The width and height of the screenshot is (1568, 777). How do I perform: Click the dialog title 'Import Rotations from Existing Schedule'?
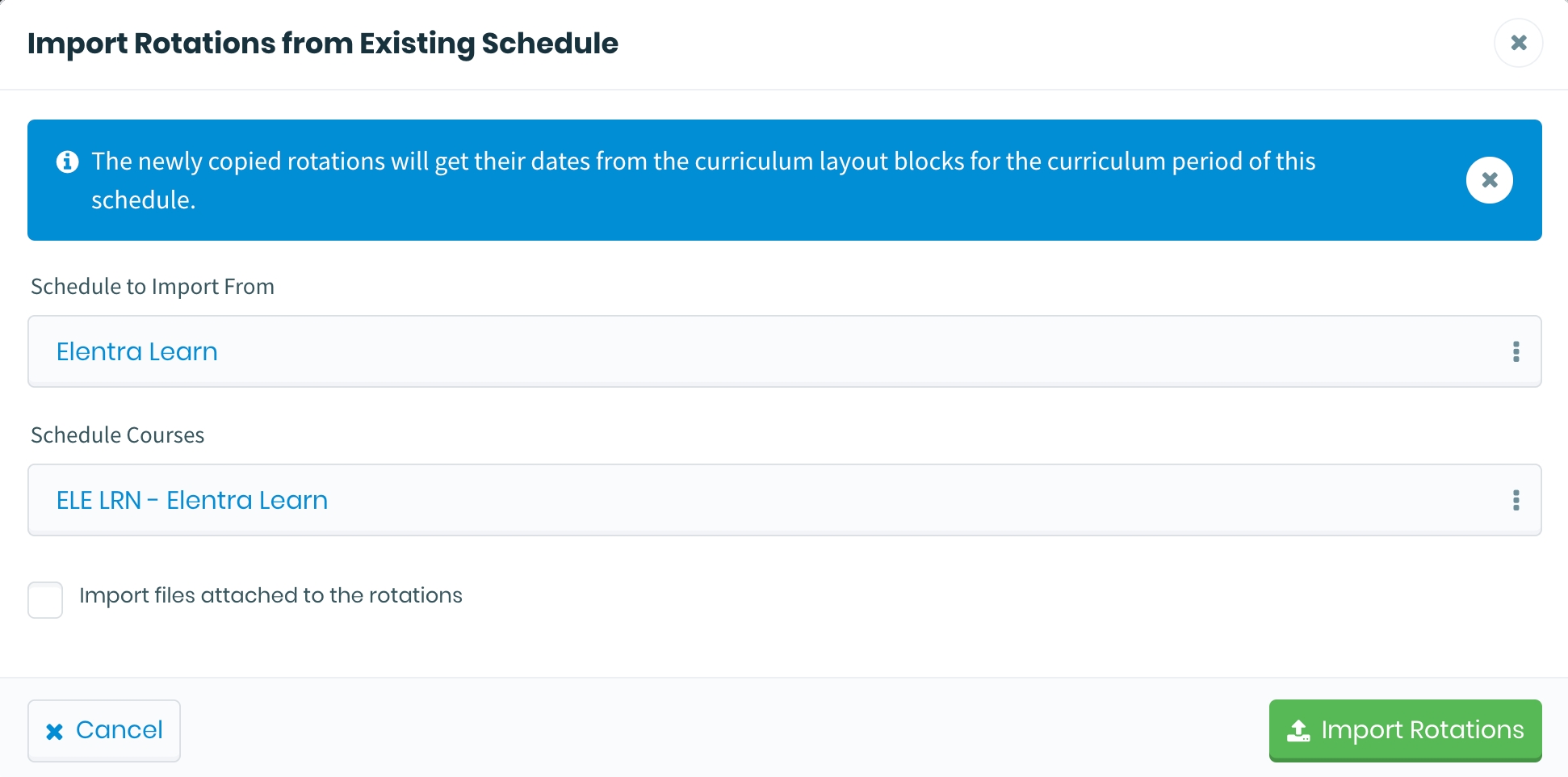323,44
